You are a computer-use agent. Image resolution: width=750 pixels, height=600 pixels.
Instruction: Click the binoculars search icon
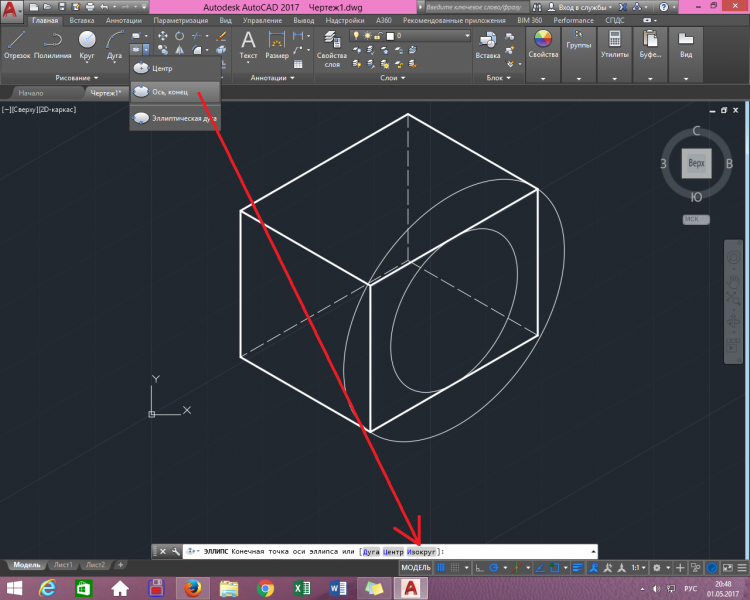[x=537, y=7]
